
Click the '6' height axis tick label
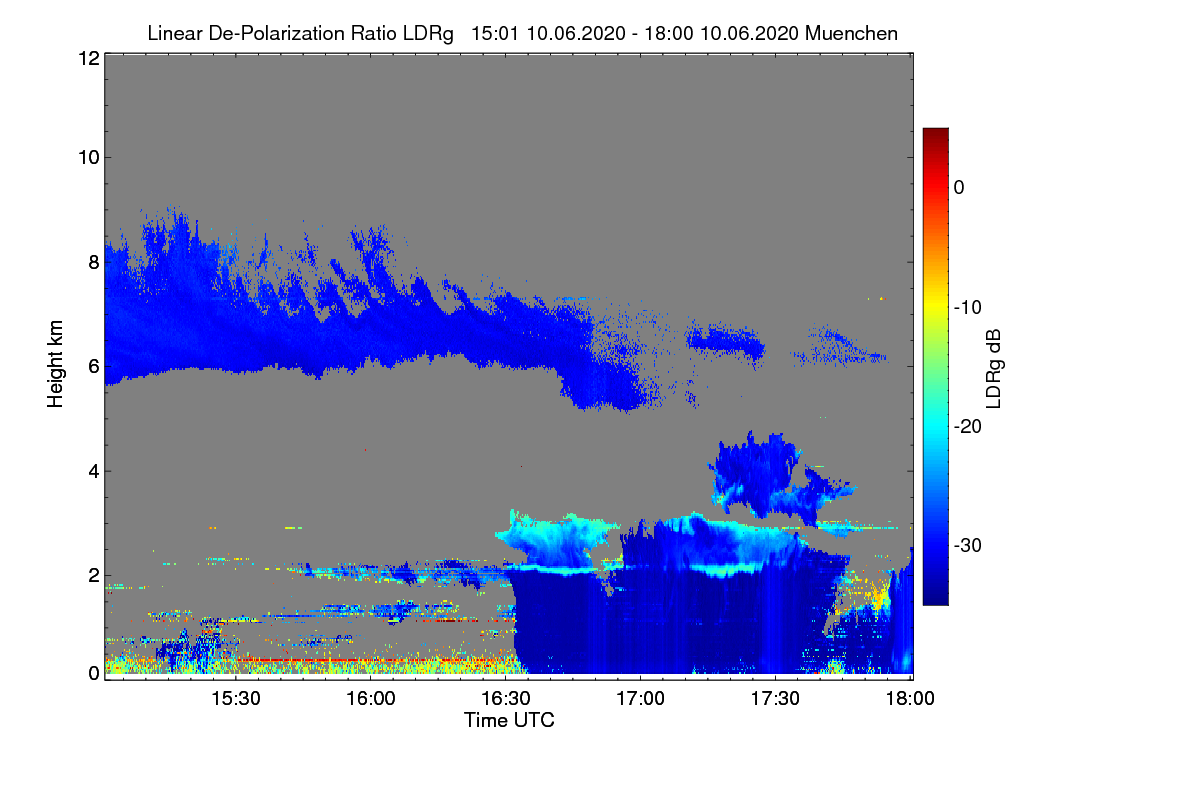click(x=93, y=366)
